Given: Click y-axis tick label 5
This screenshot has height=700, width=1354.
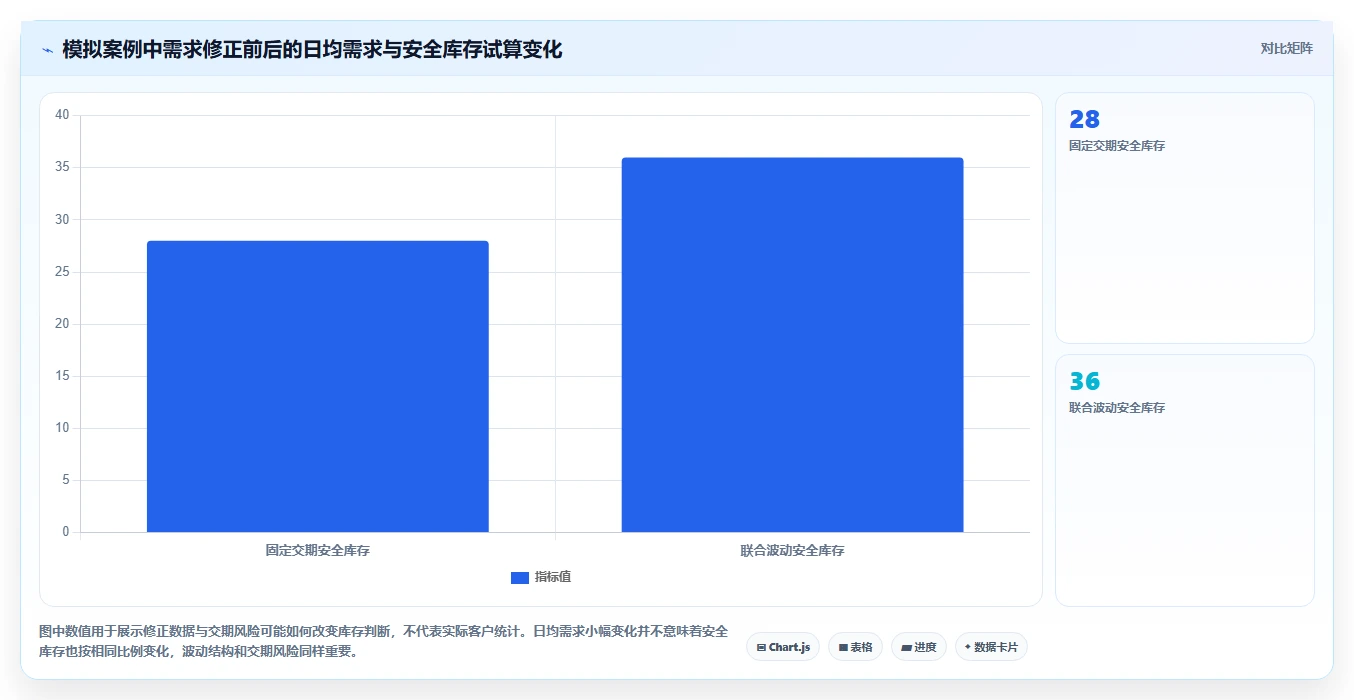Looking at the screenshot, I should point(66,480).
